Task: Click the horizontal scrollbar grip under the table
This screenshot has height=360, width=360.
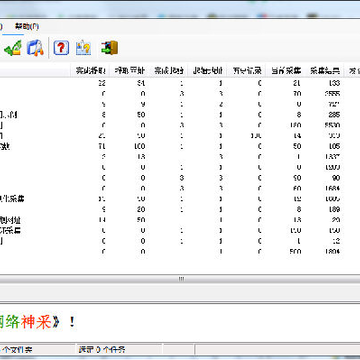Action: coord(181,279)
